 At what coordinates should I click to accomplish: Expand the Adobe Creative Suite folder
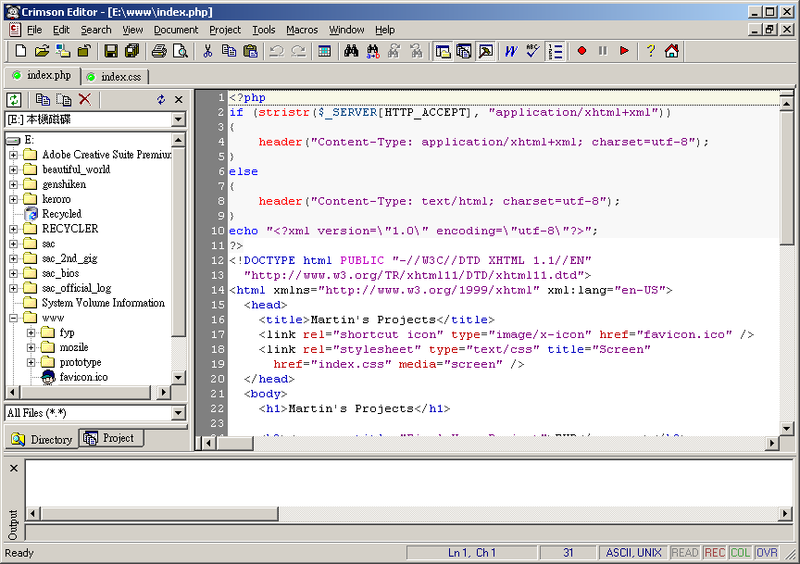(x=14, y=155)
